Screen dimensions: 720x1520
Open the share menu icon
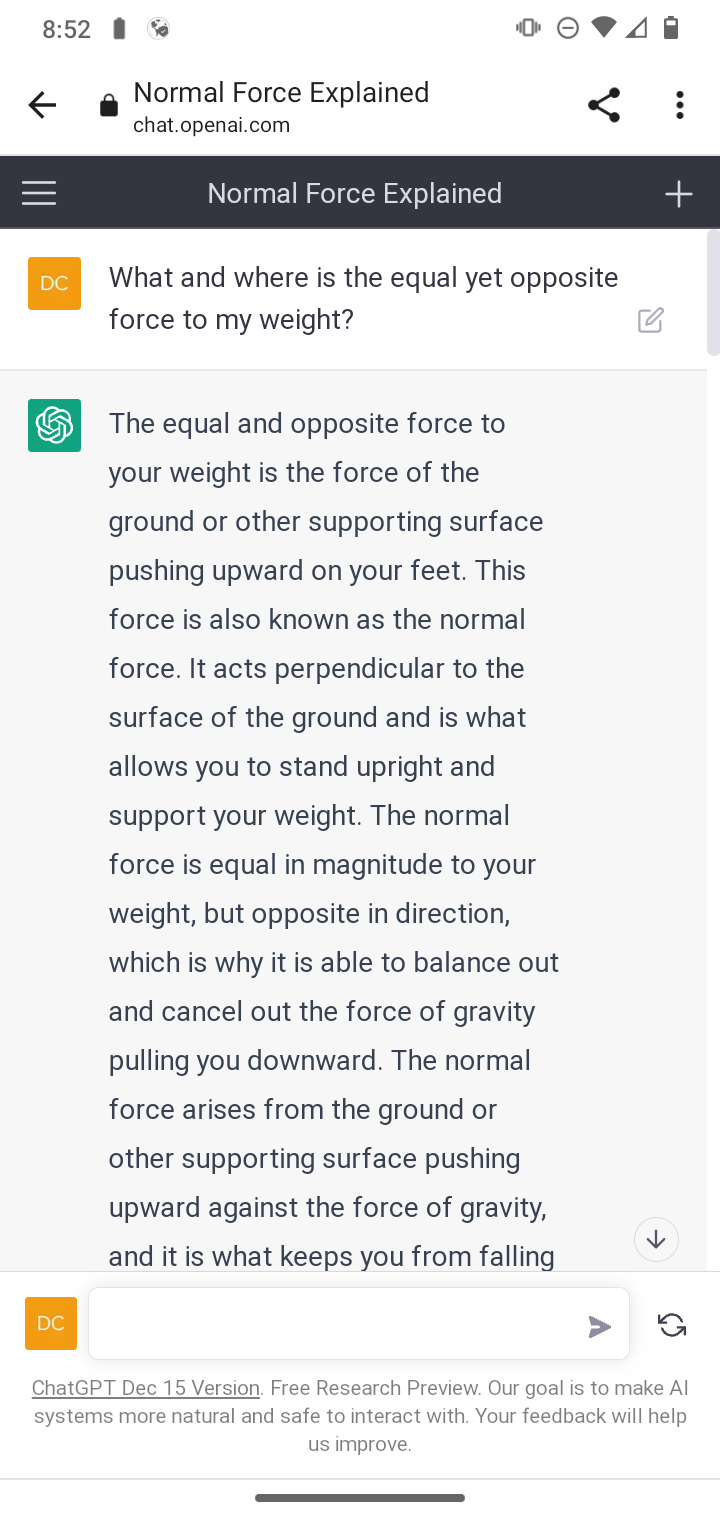click(604, 105)
